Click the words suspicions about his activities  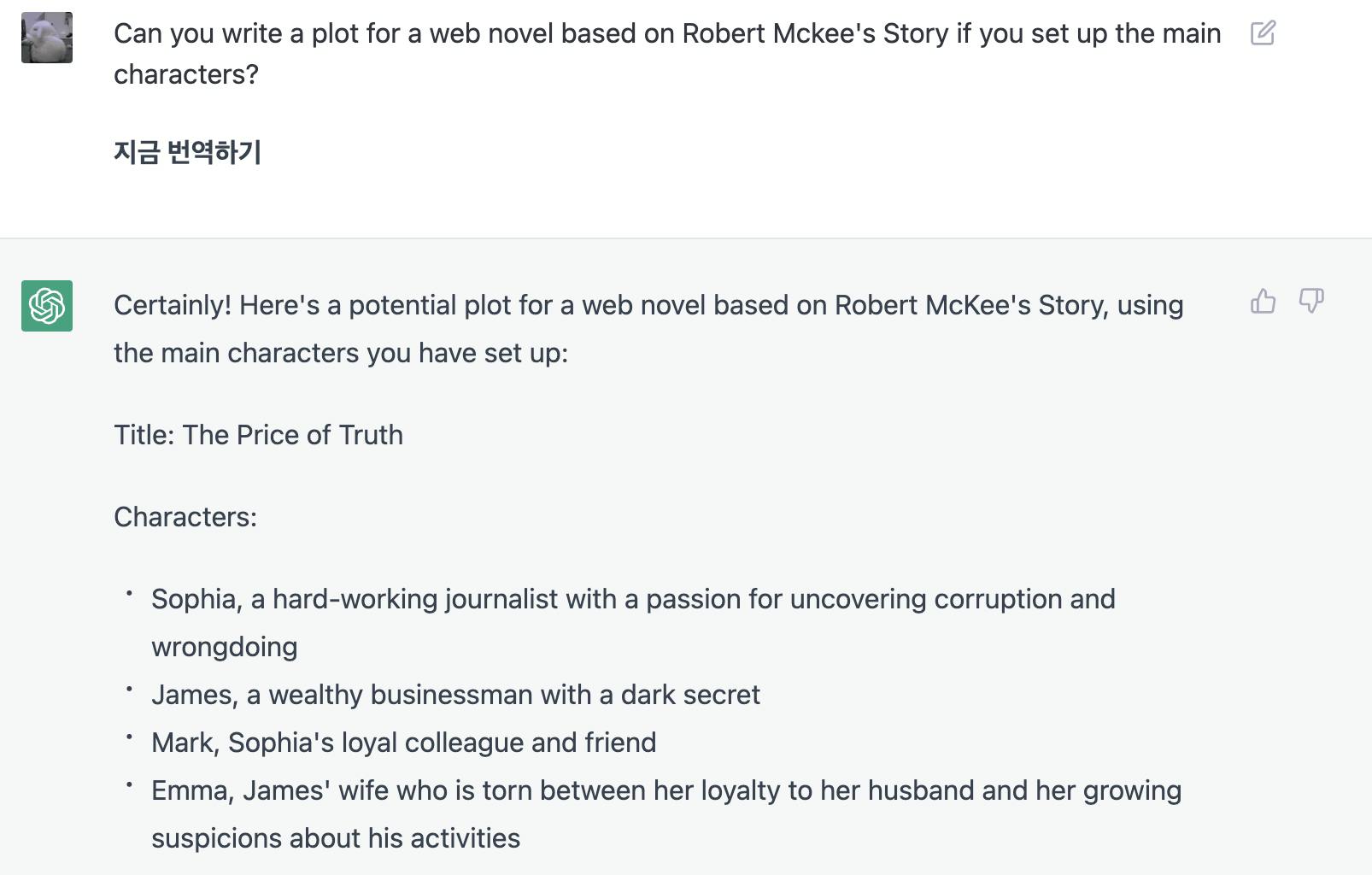(335, 838)
